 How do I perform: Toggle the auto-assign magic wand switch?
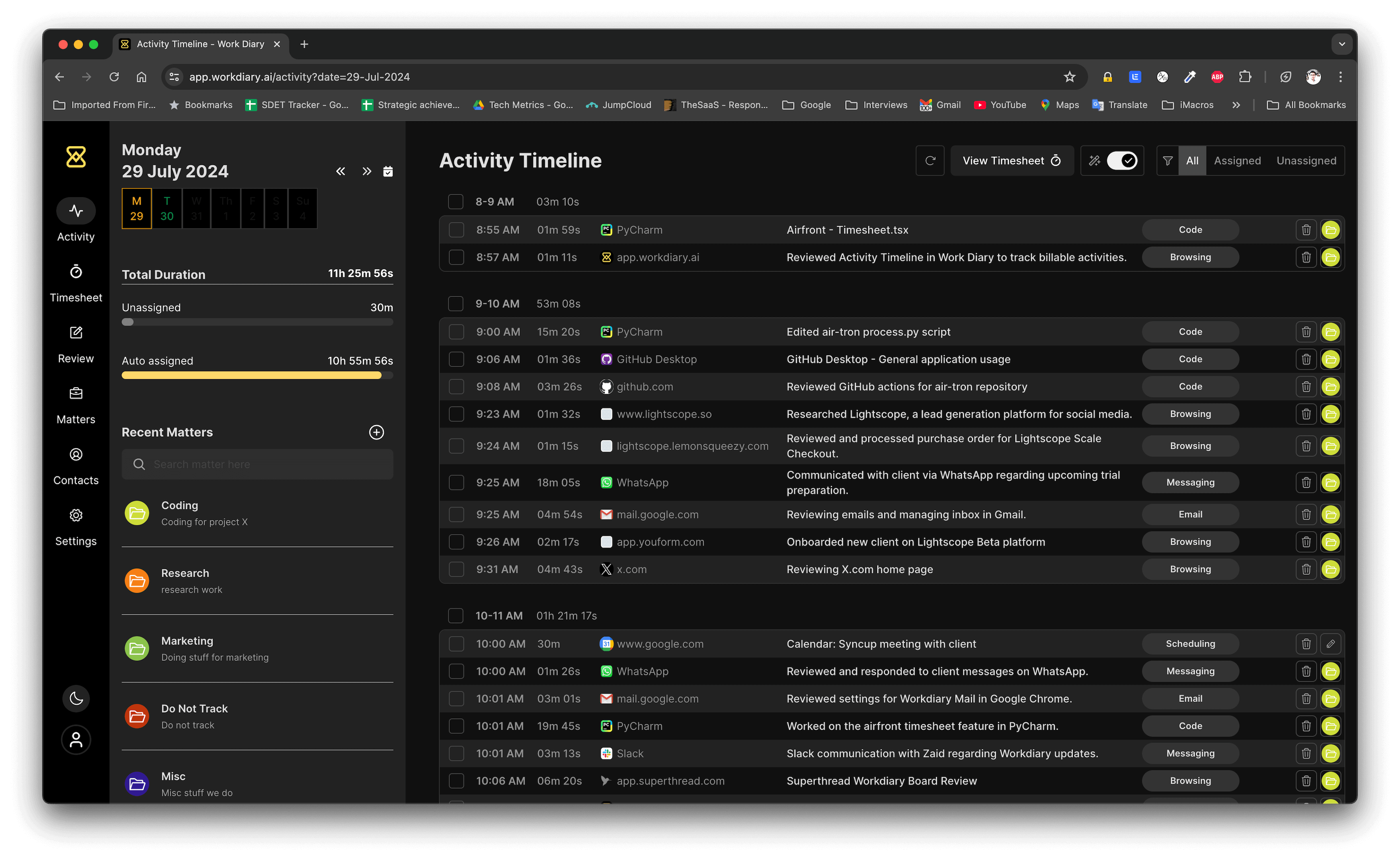click(1122, 161)
